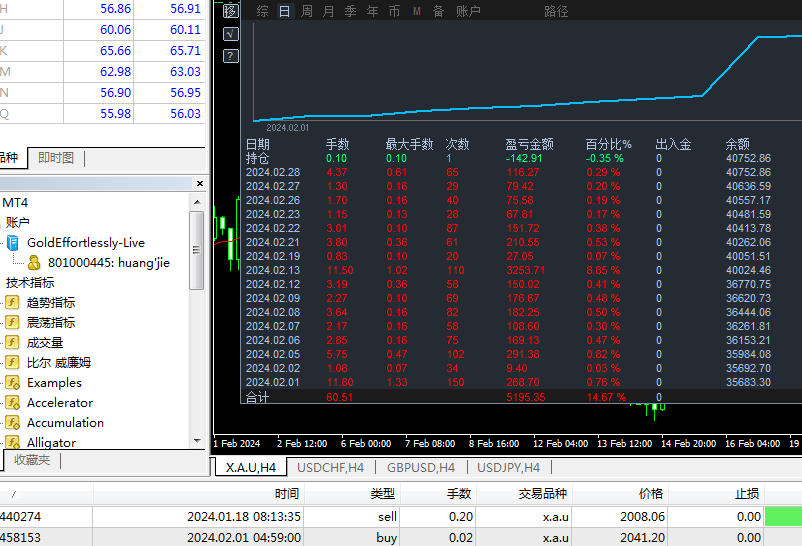Select the 季 quarterly statistics tab
Screen dimensions: 802x546
pyautogui.click(x=350, y=11)
